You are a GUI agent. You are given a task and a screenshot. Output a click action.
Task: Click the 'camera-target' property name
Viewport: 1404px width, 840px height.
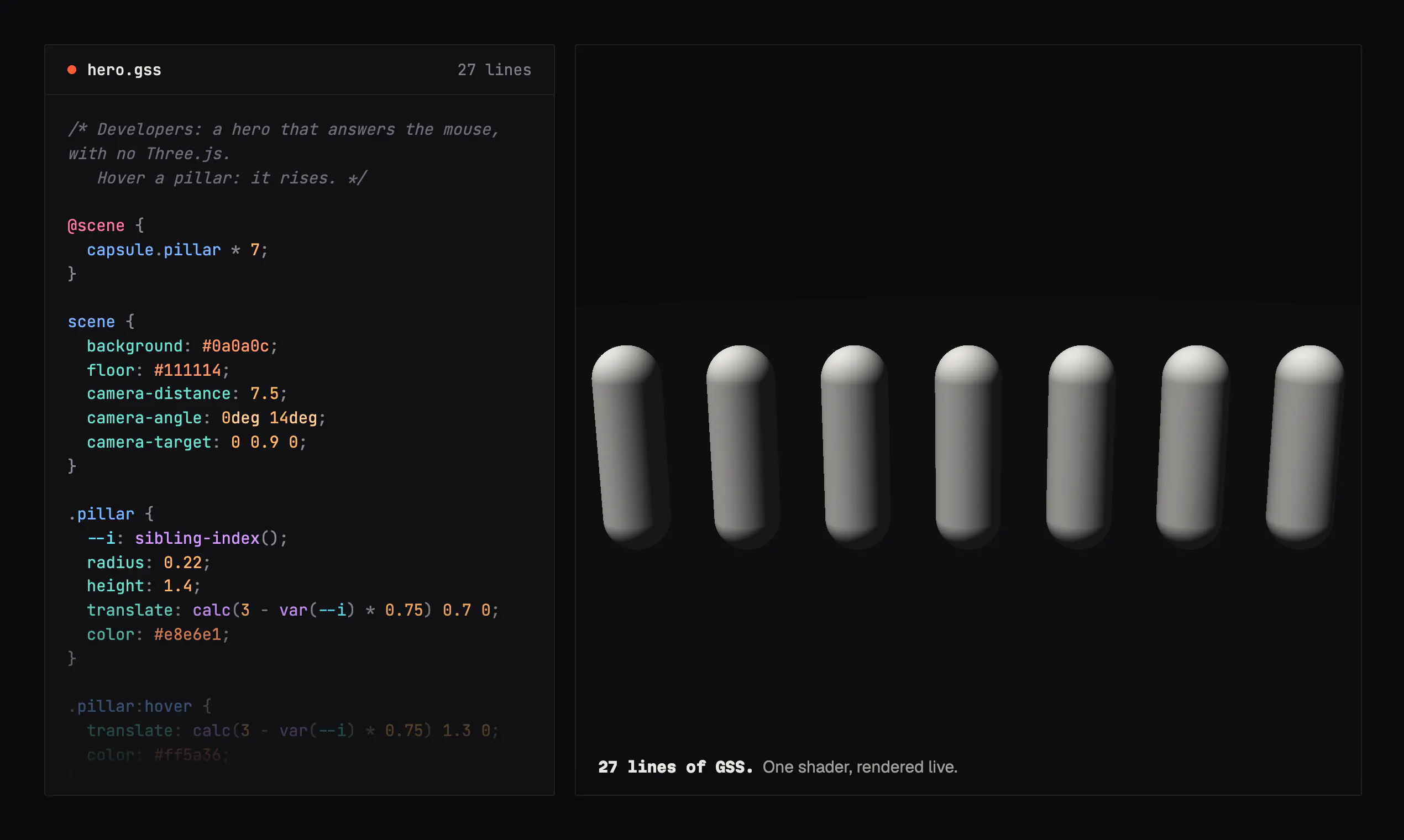pos(149,442)
